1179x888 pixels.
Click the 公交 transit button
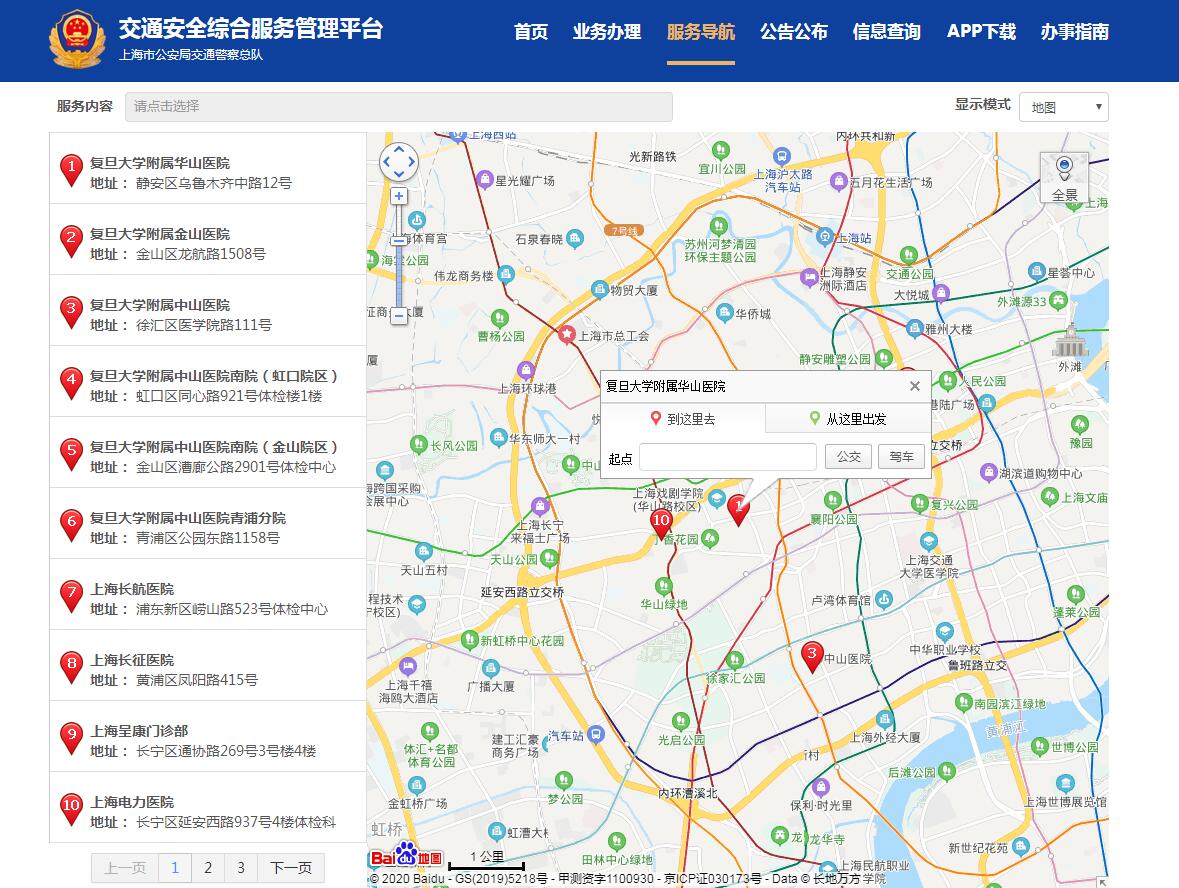(x=848, y=456)
